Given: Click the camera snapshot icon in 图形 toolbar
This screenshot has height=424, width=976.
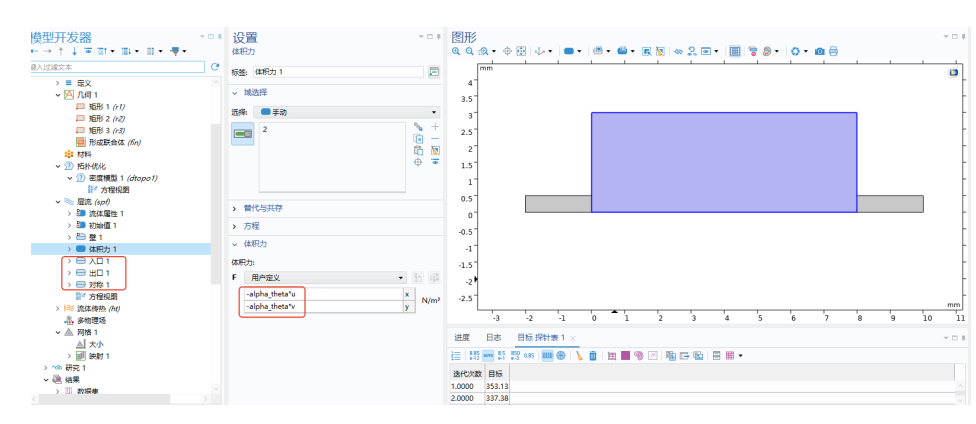Looking at the screenshot, I should click(x=820, y=51).
